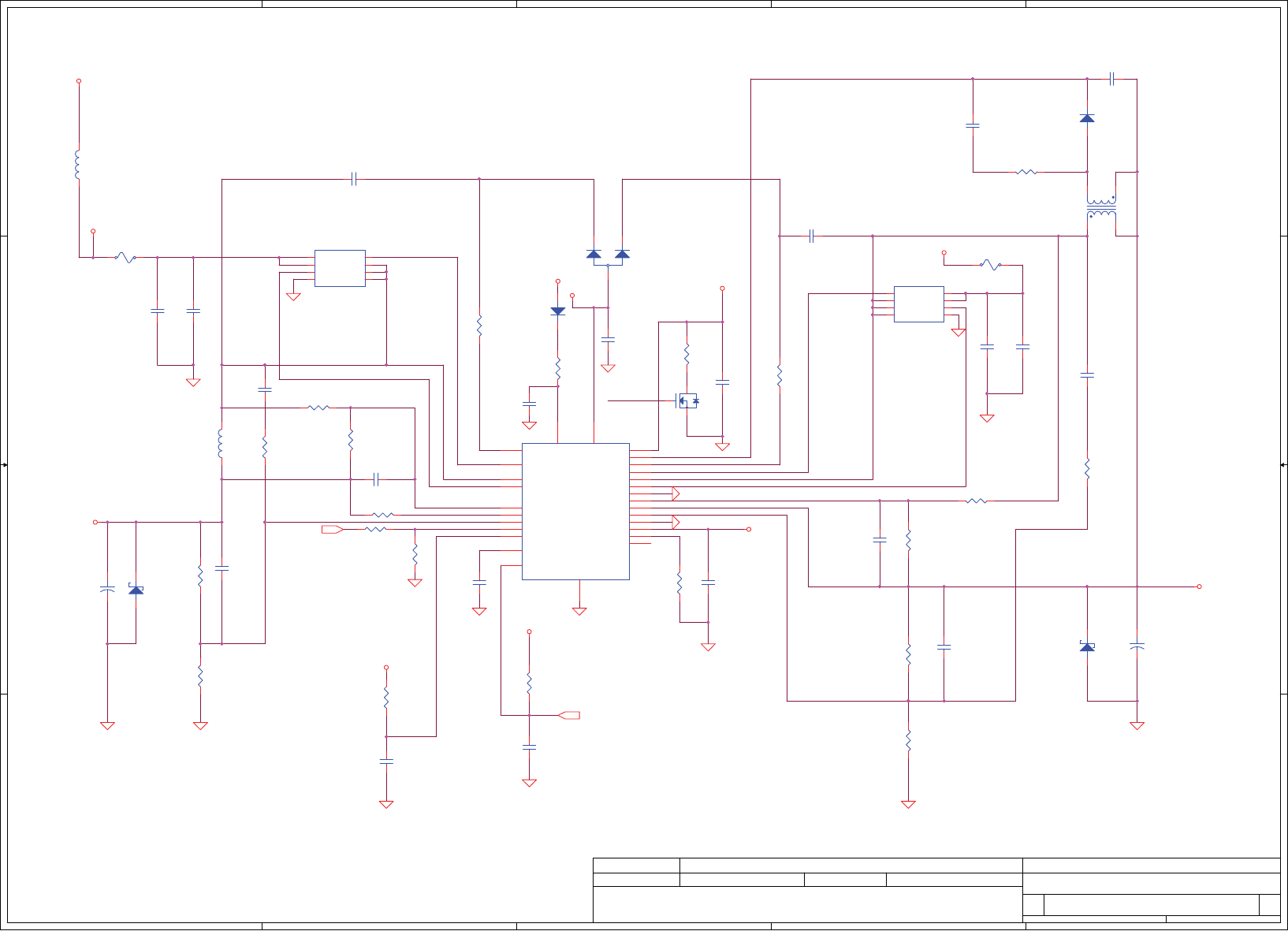Select the fuse beside the upper-left small IC

pos(125,257)
